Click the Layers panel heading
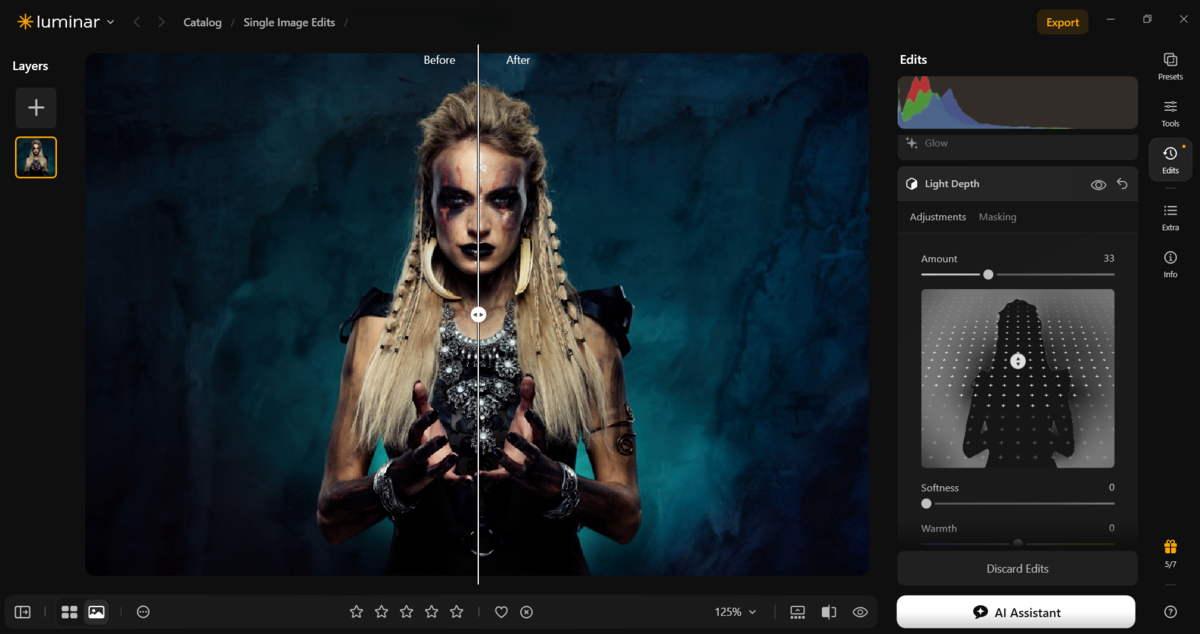Screen dimensions: 1200x634 coord(30,66)
